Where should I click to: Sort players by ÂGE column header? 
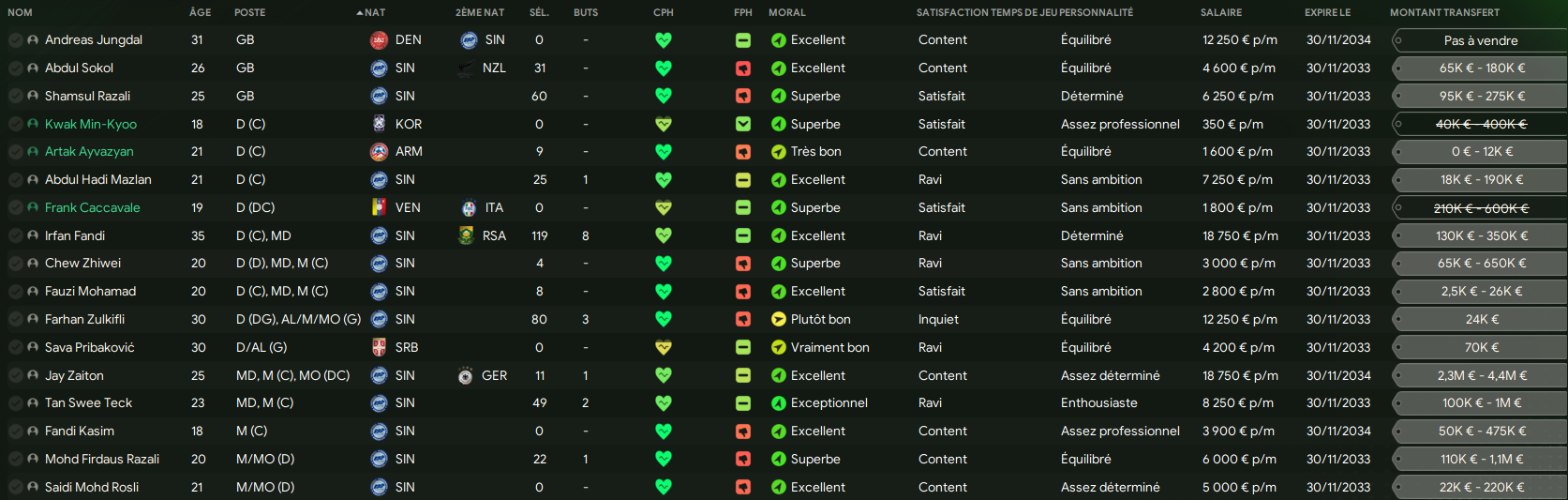click(200, 12)
